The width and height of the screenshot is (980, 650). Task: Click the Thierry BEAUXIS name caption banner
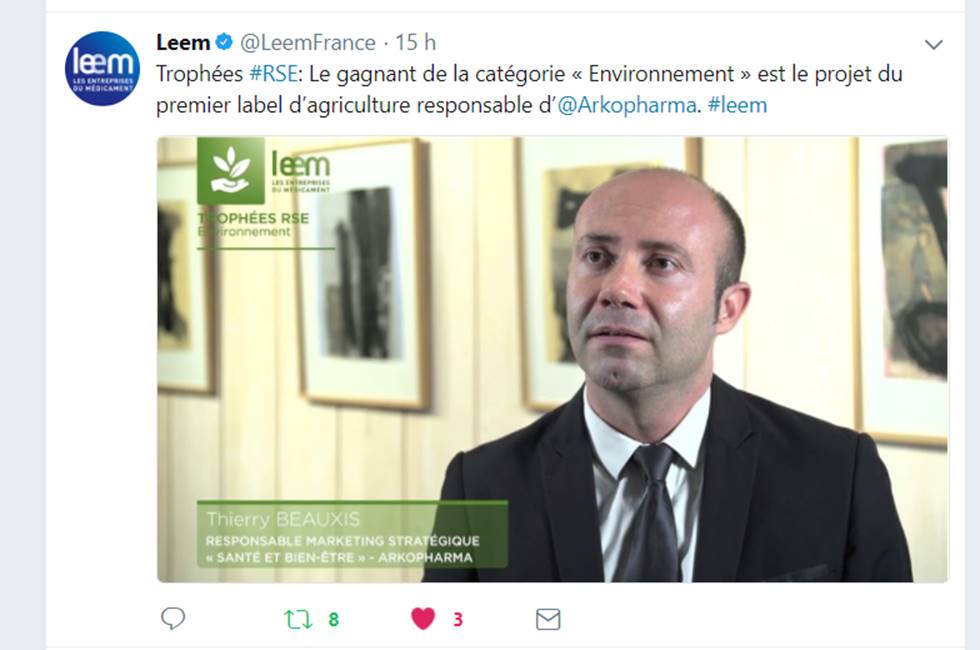click(352, 535)
